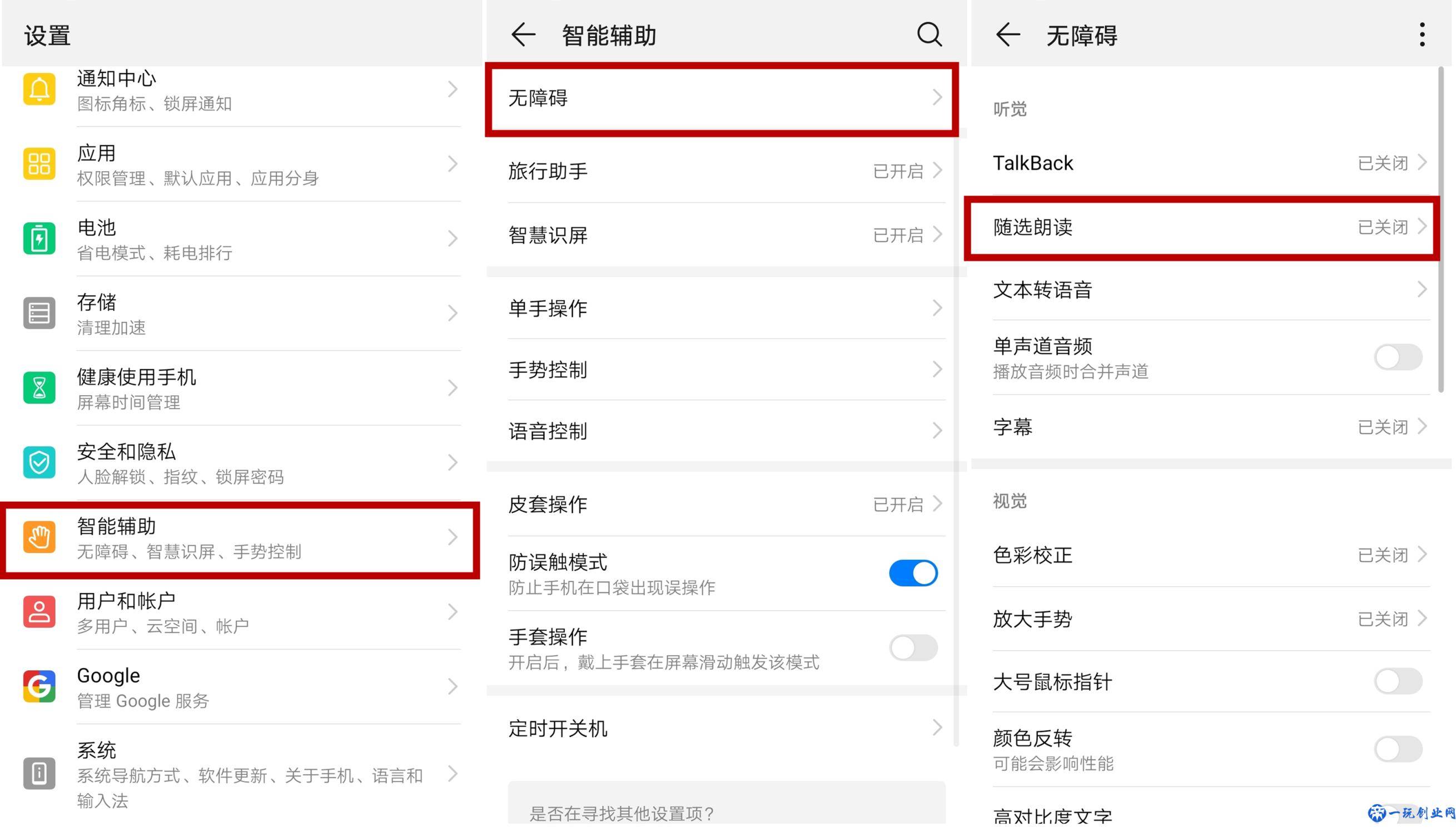Expand 安全和隐私 row chevron

(453, 462)
